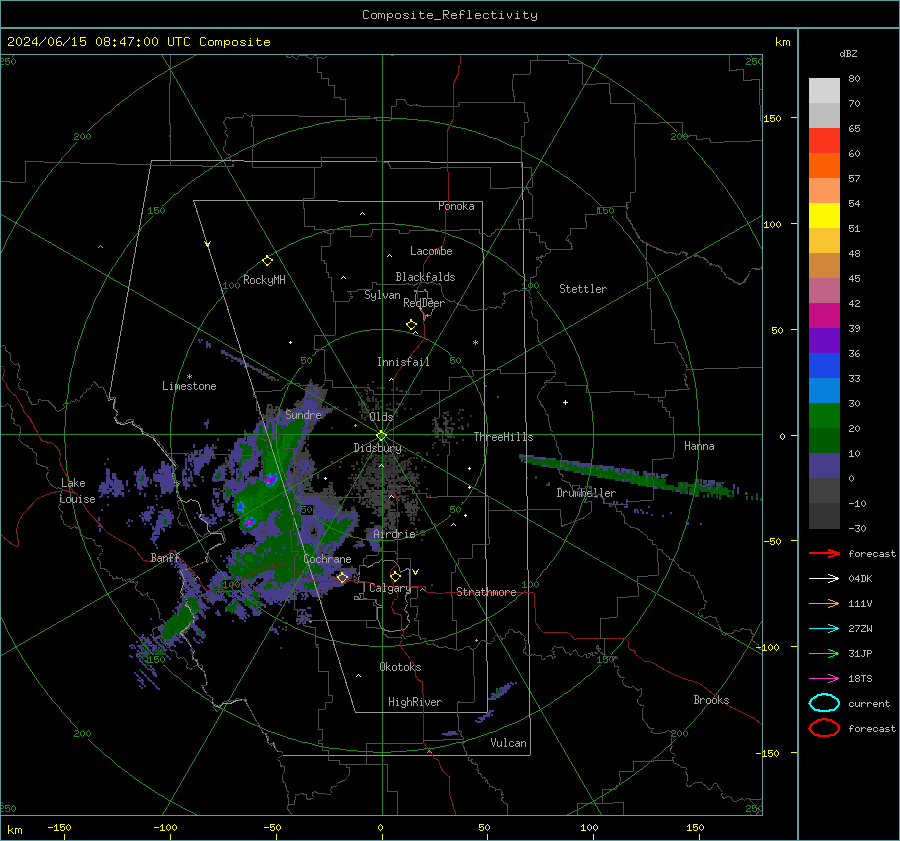Click the ThreeHills label

coord(503,437)
